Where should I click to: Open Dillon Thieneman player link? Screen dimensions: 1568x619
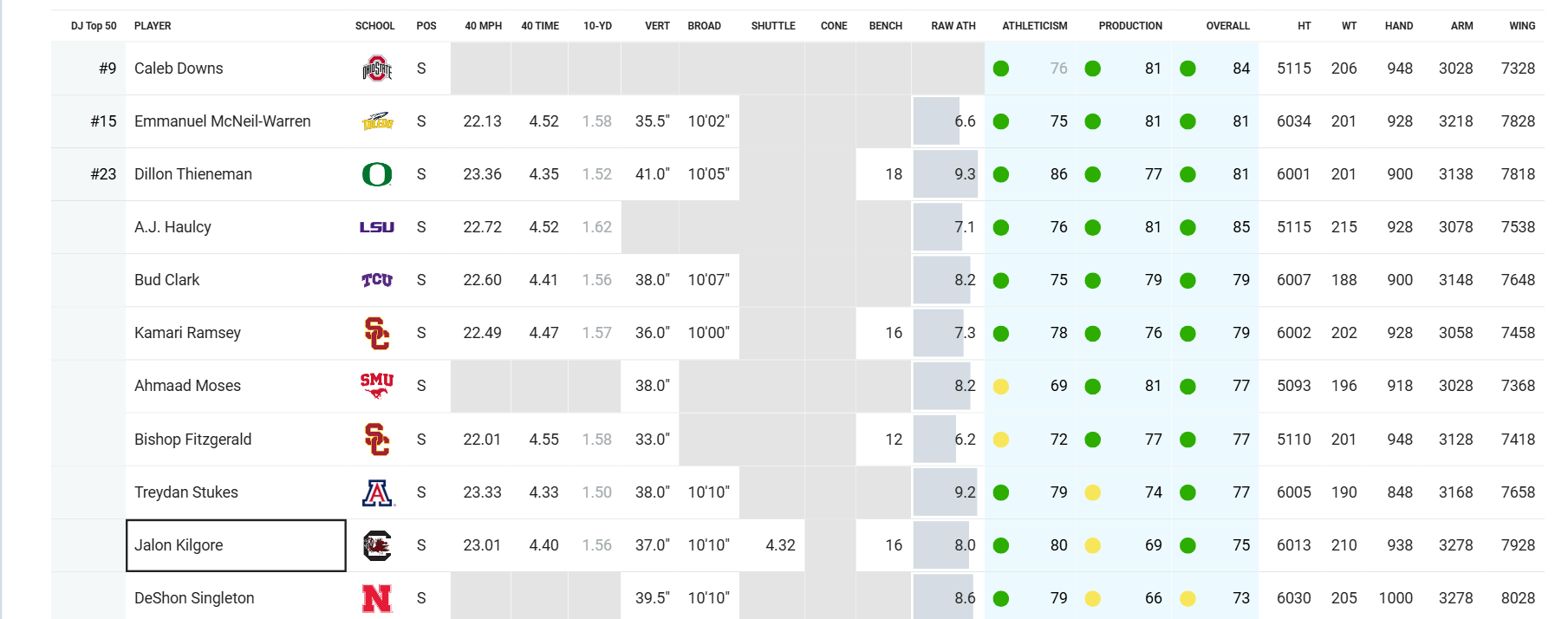(193, 174)
